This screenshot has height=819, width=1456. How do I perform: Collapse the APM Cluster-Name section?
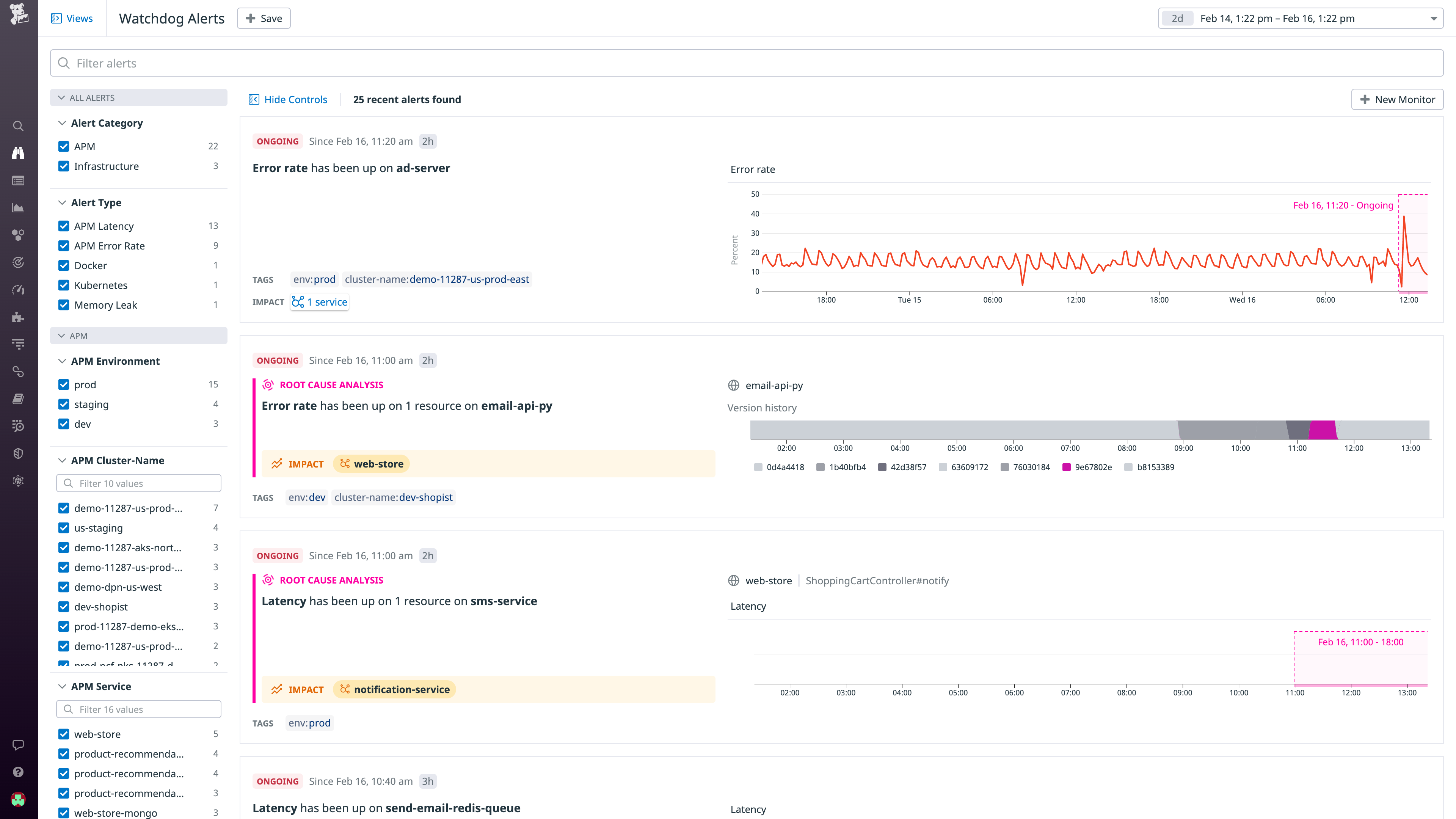pyautogui.click(x=62, y=460)
